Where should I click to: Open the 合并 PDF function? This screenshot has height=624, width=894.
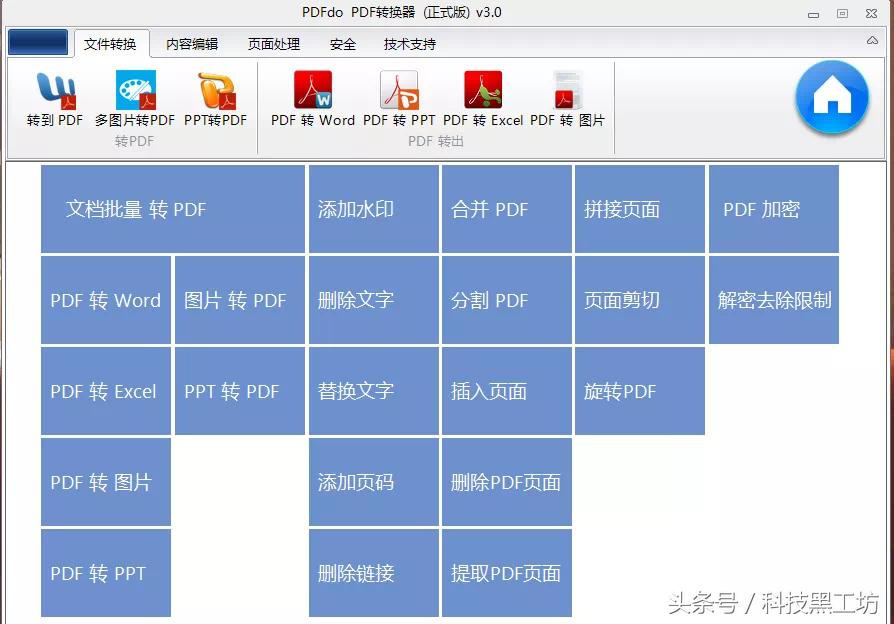pos(506,209)
